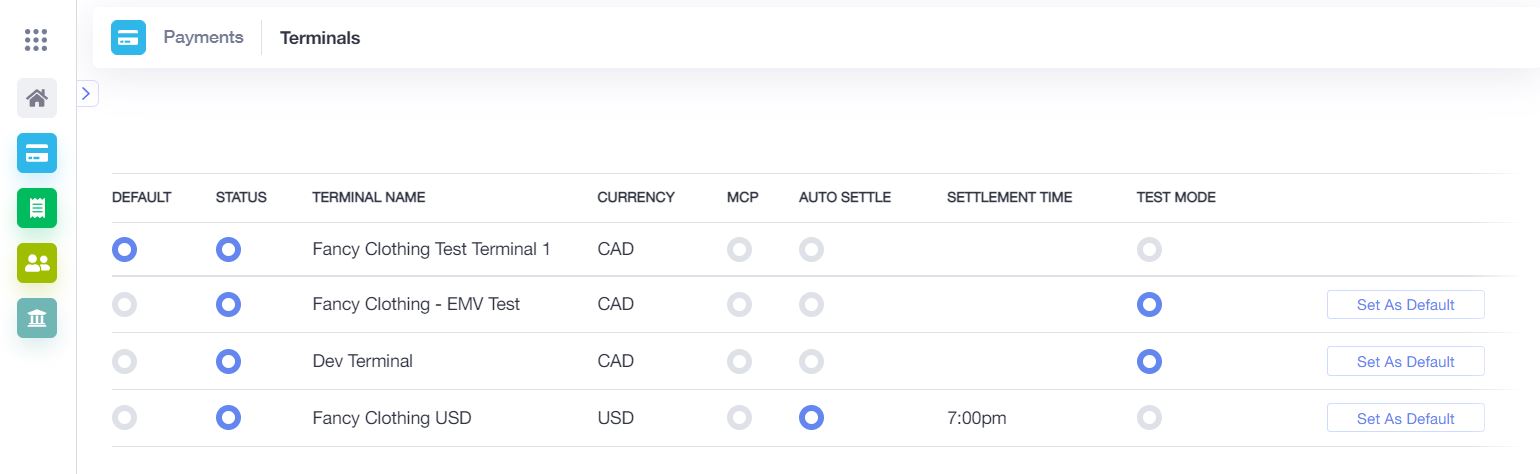Expand the sidebar with the chevron arrow

click(x=87, y=94)
